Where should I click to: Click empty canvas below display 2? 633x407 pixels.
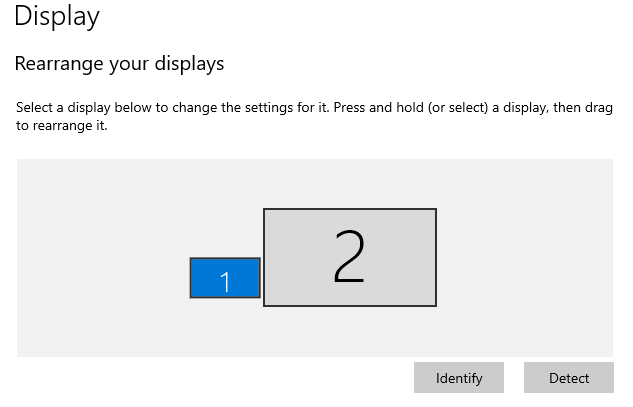[350, 332]
